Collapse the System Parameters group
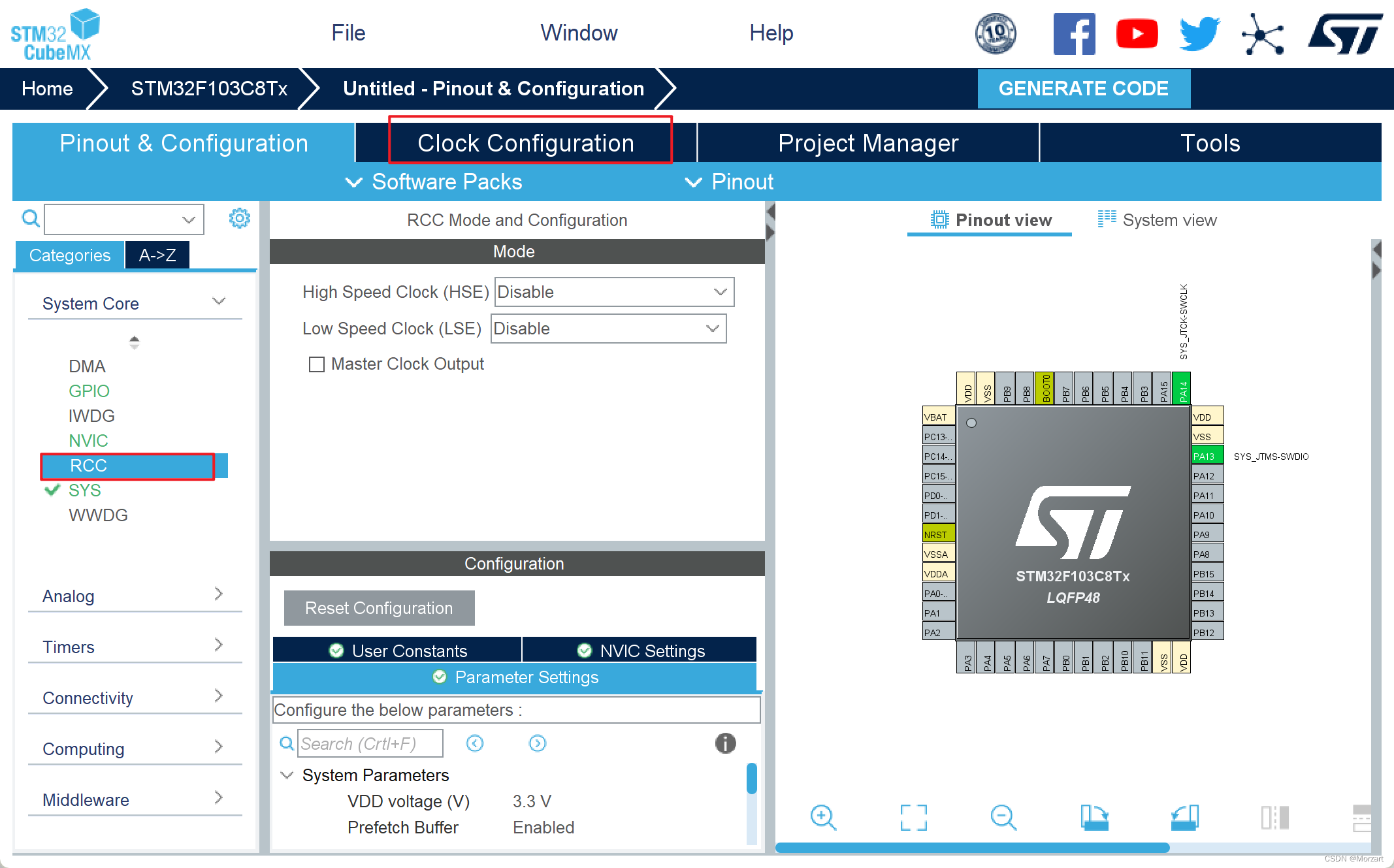The width and height of the screenshot is (1394, 868). [286, 775]
